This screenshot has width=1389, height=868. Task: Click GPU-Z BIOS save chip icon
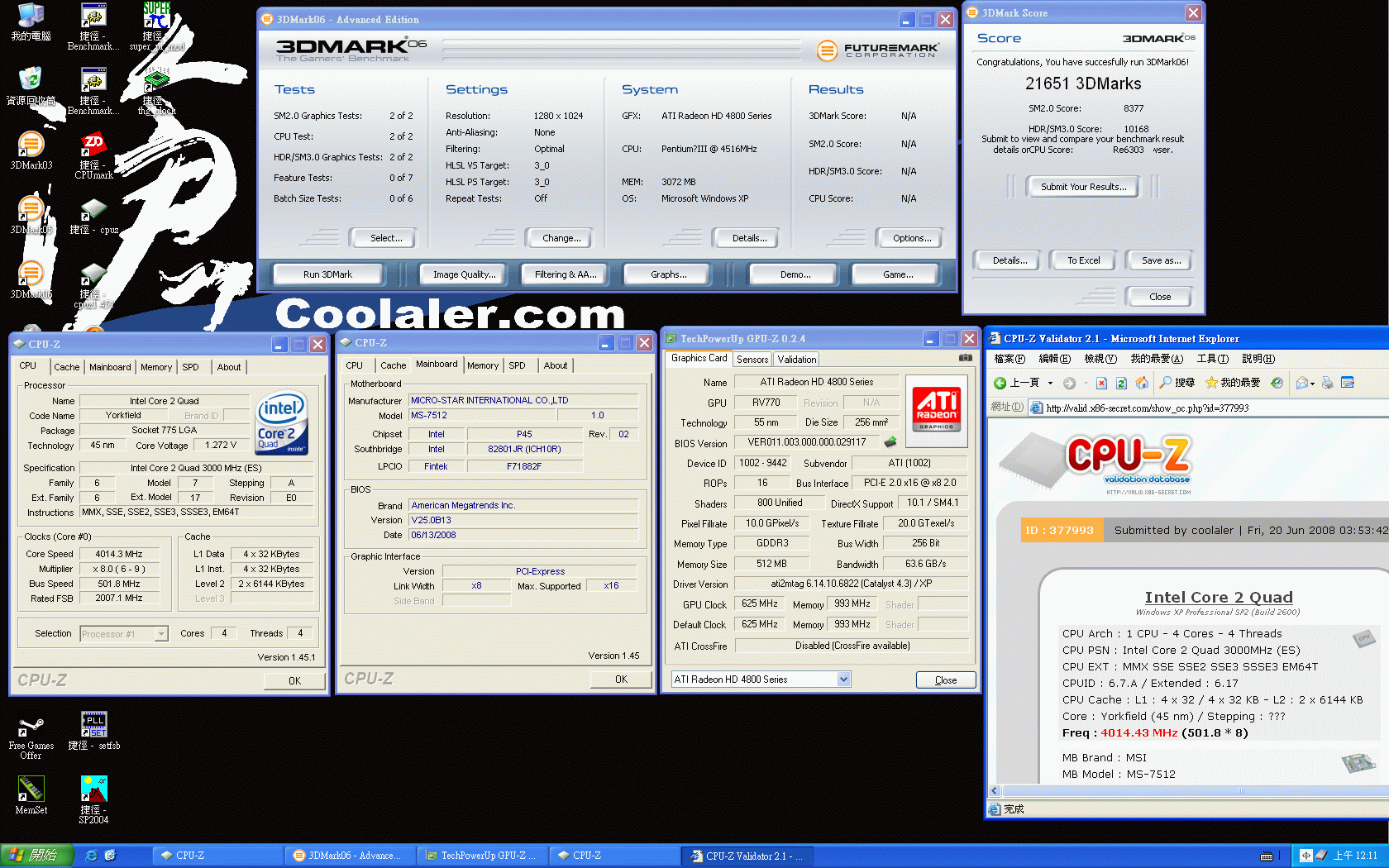(x=890, y=442)
